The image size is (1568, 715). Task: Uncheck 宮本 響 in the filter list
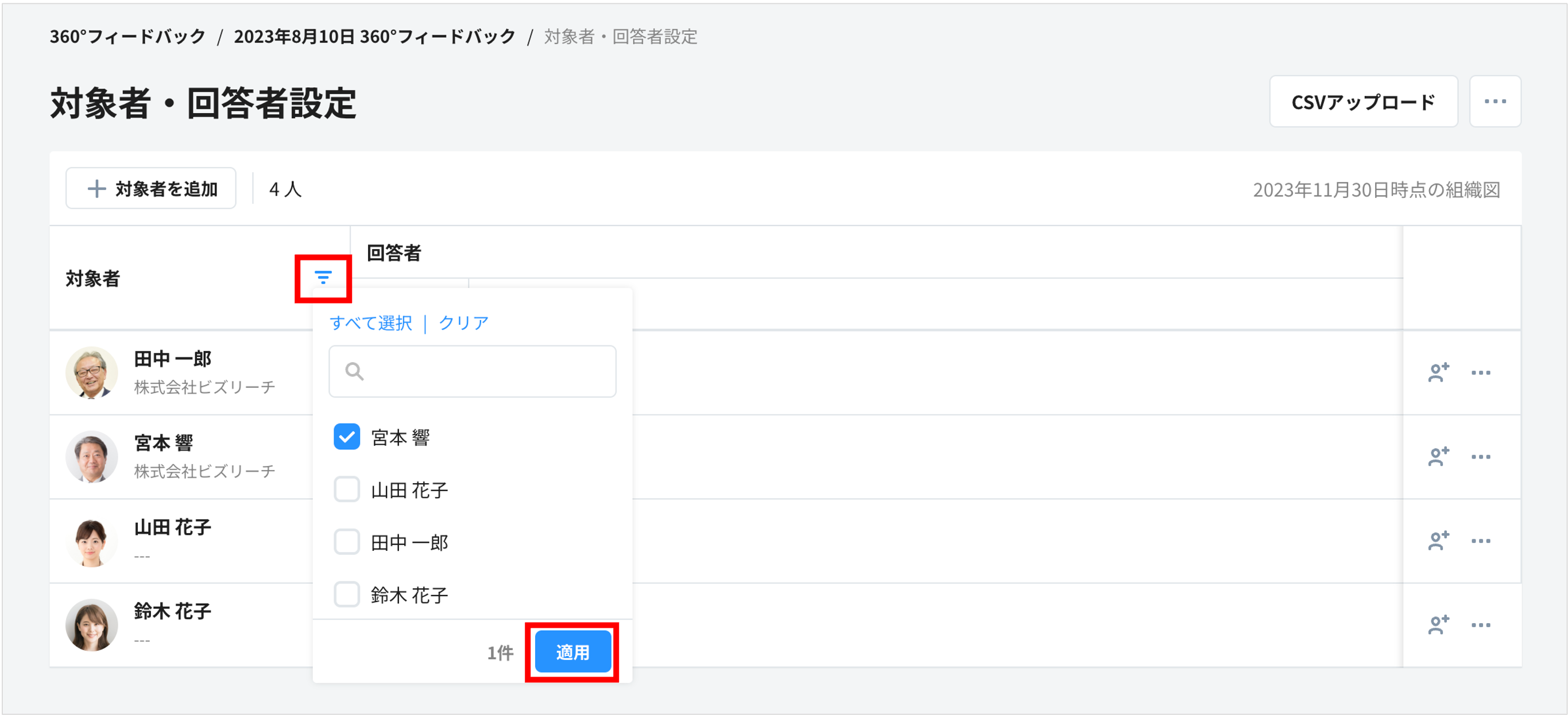[x=346, y=436]
